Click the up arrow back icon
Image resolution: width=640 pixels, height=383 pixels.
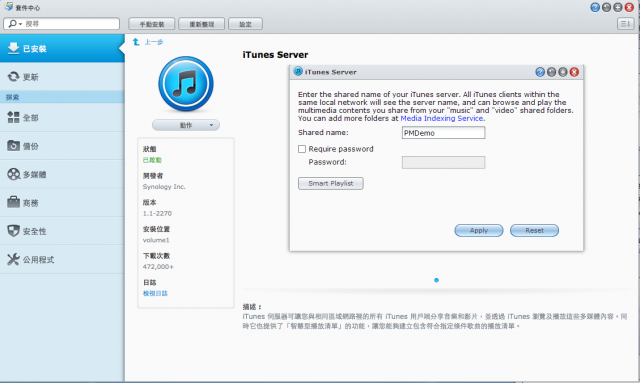[136, 42]
